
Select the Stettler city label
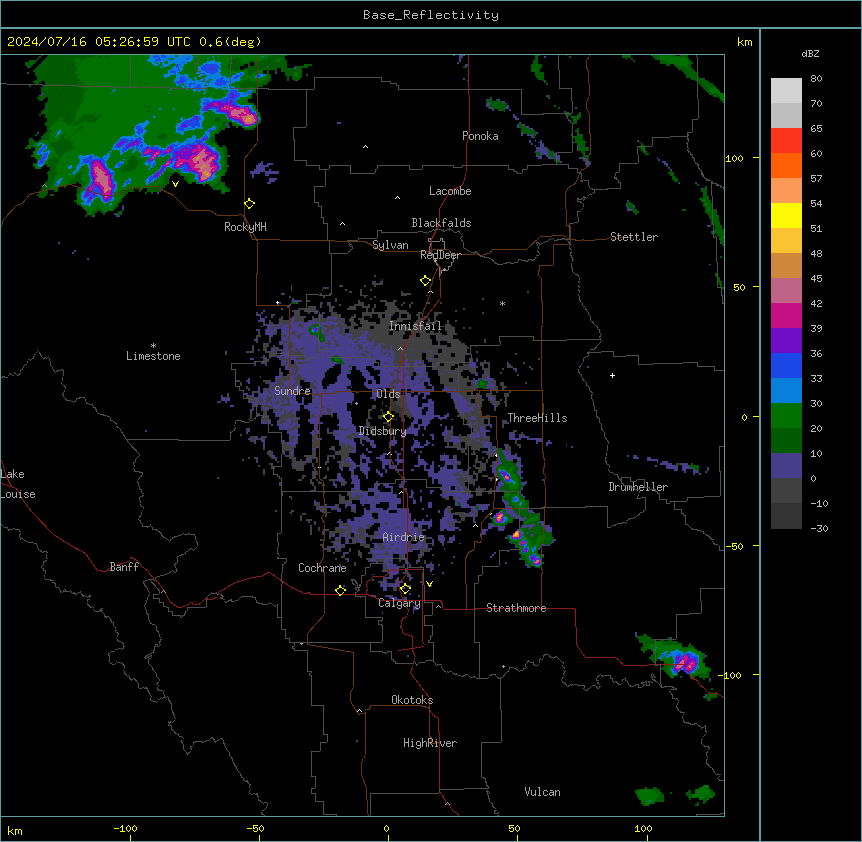(634, 237)
